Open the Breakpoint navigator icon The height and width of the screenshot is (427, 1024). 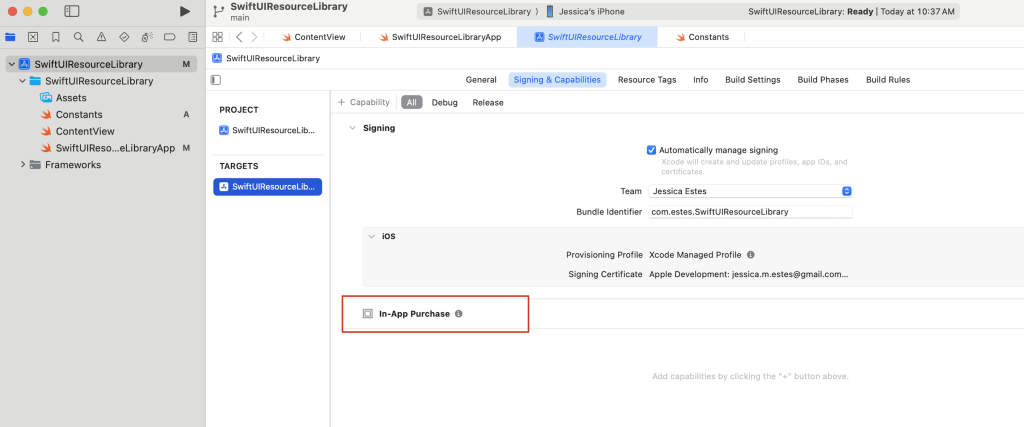pos(170,37)
